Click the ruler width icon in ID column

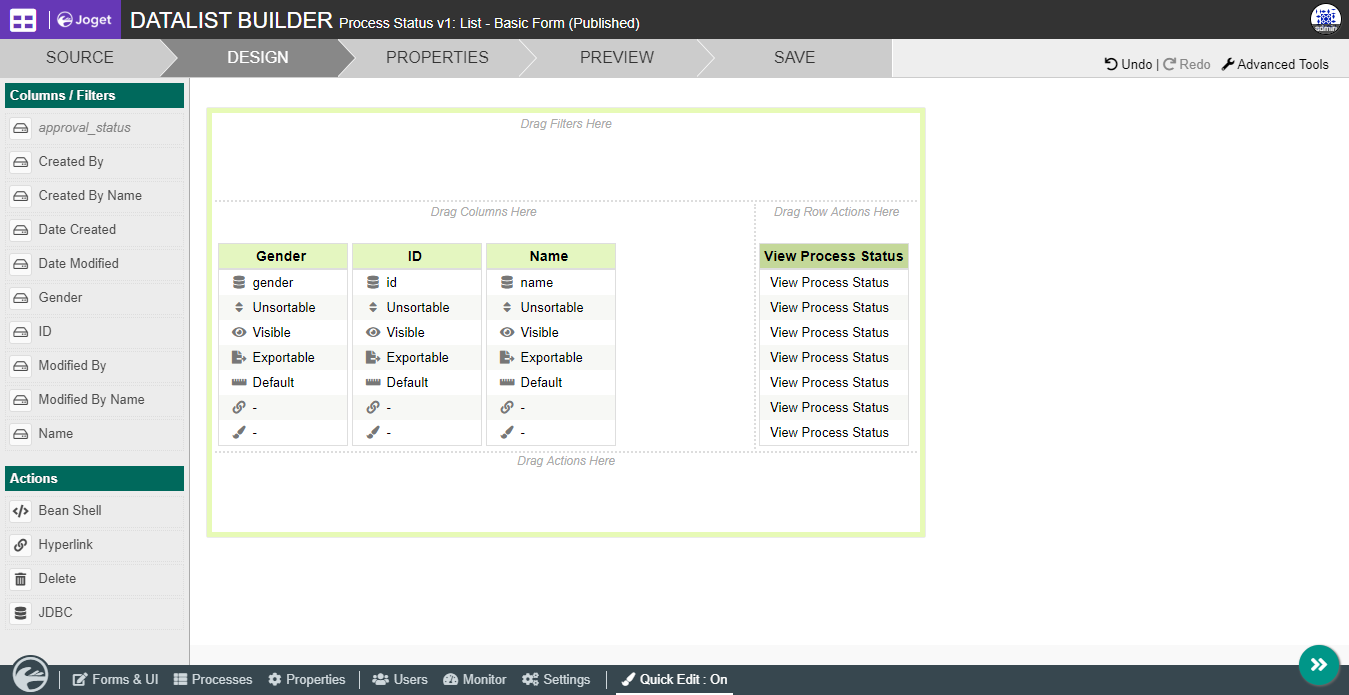click(373, 383)
